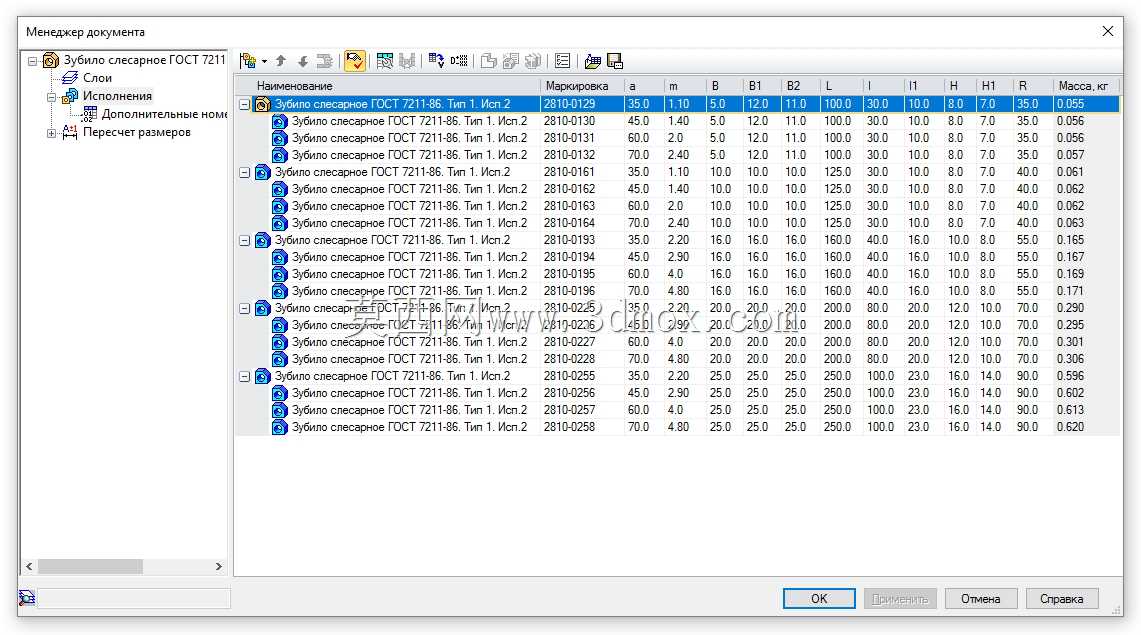Select Пересчет размеров in the tree
This screenshot has width=1141, height=635.
pos(136,132)
